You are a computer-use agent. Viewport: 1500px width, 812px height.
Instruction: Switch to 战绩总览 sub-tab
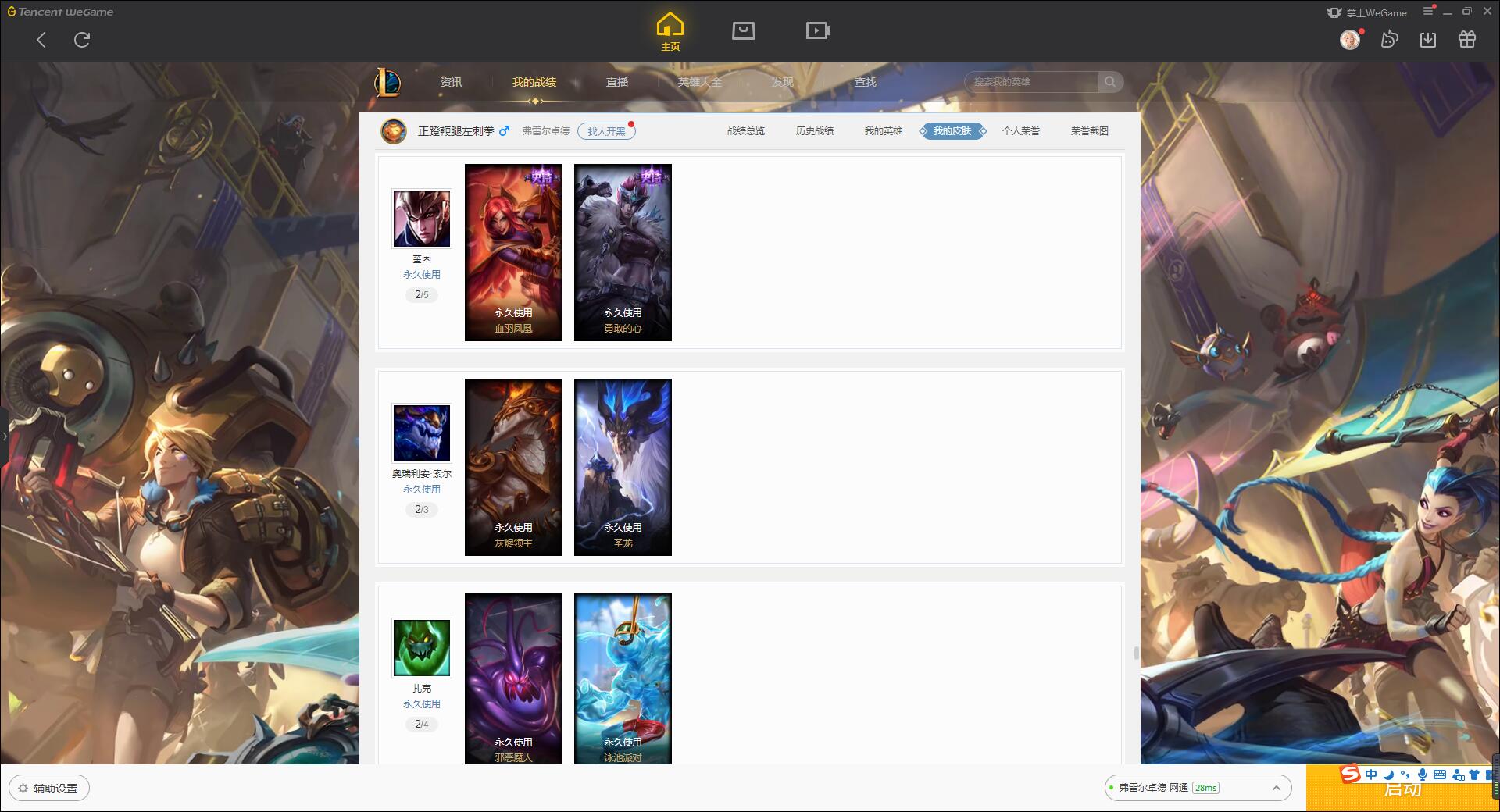pyautogui.click(x=746, y=131)
